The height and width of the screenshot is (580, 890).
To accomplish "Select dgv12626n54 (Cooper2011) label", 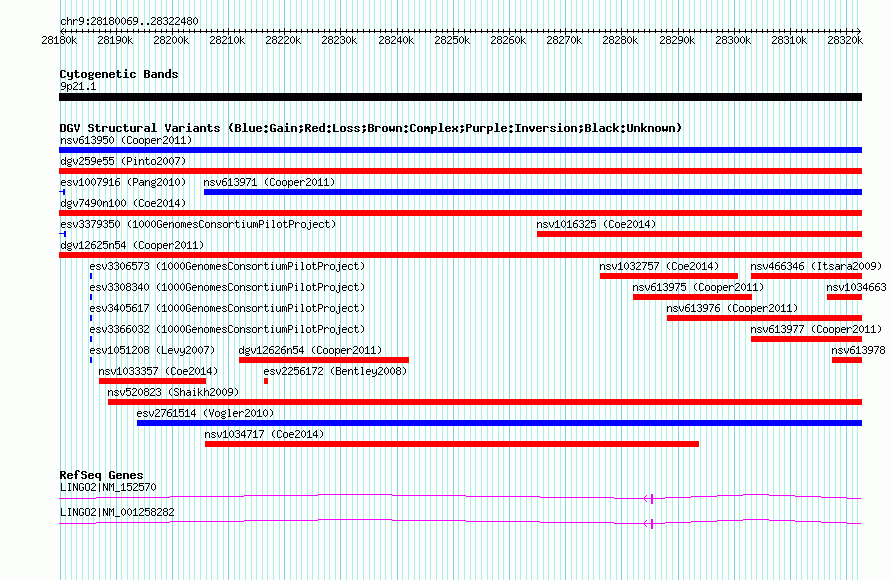I will coord(310,350).
